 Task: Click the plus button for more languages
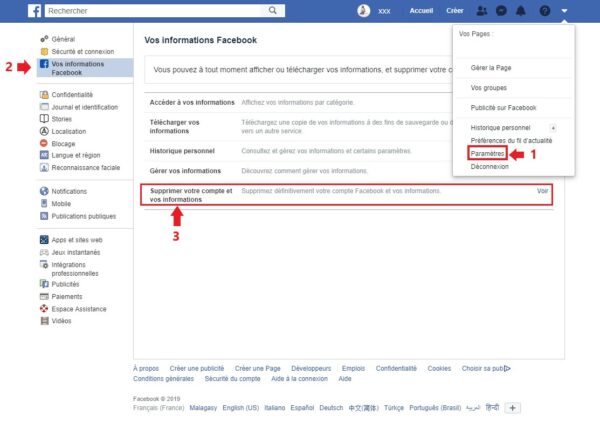[512, 408]
